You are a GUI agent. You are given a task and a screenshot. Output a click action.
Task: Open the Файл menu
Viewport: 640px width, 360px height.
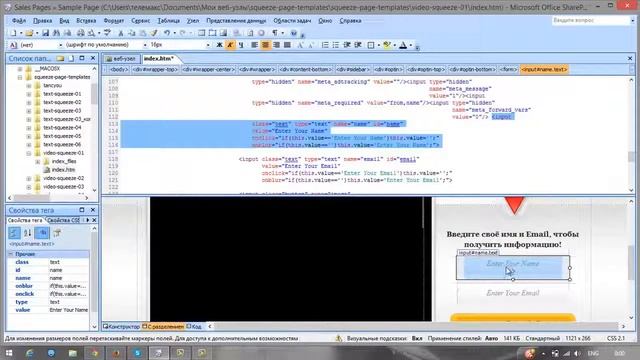(x=19, y=20)
